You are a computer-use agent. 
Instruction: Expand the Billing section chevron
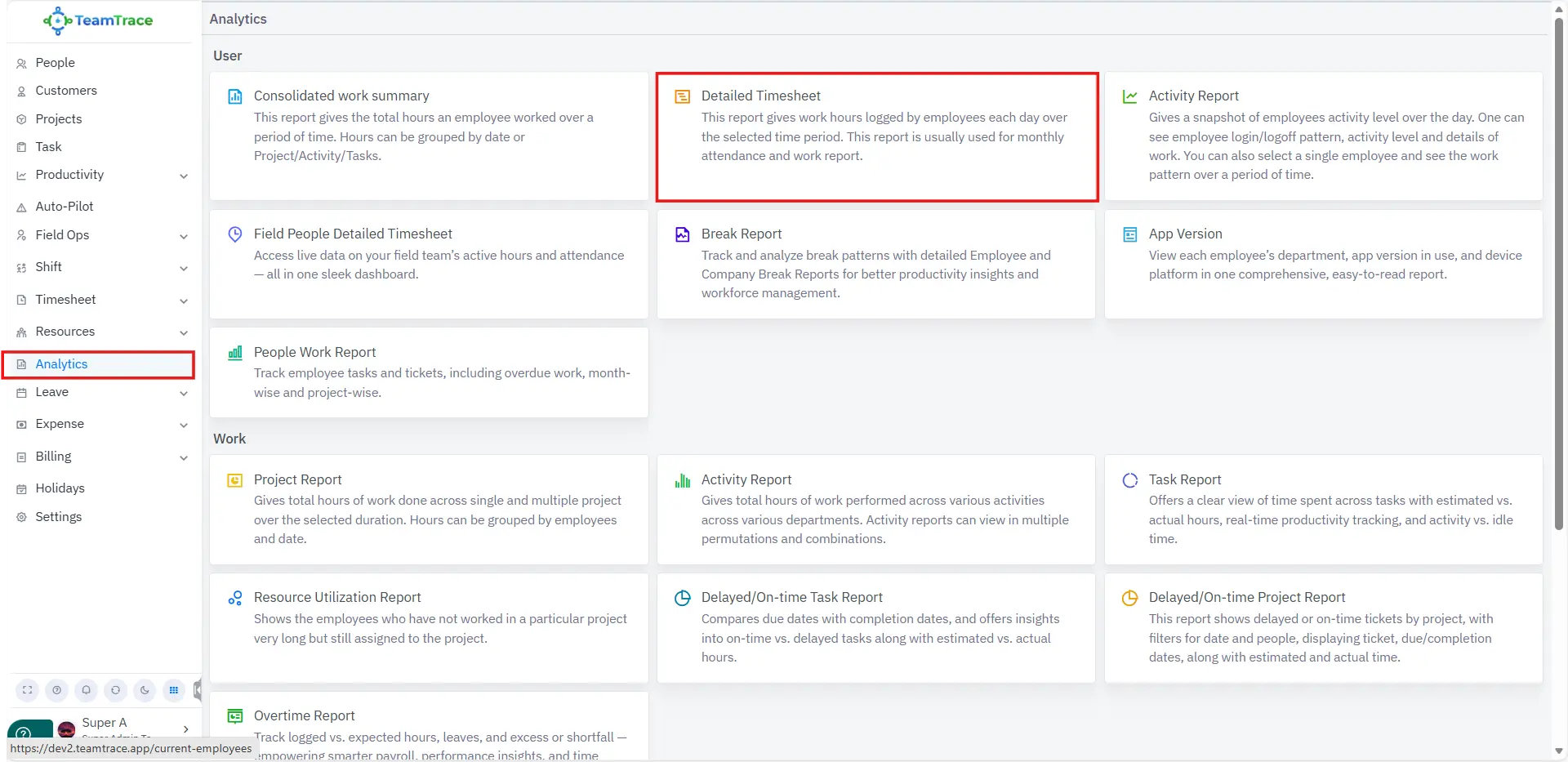pyautogui.click(x=184, y=457)
